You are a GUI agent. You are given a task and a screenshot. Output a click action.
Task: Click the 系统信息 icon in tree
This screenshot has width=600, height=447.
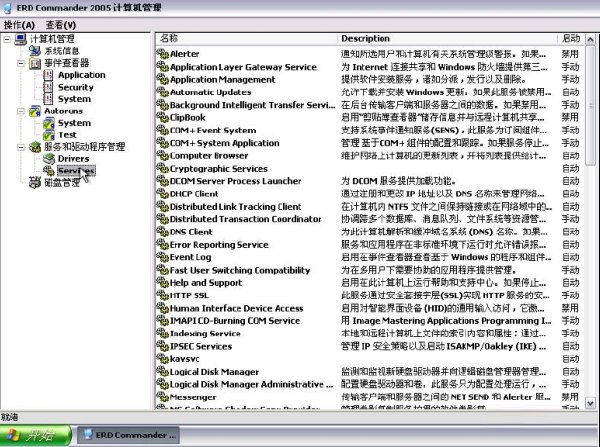tap(35, 51)
